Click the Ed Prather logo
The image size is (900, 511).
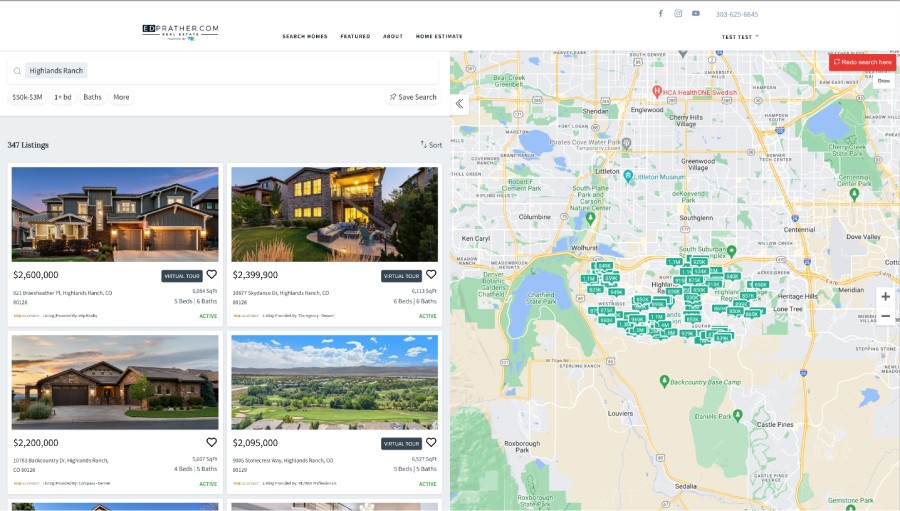(180, 32)
